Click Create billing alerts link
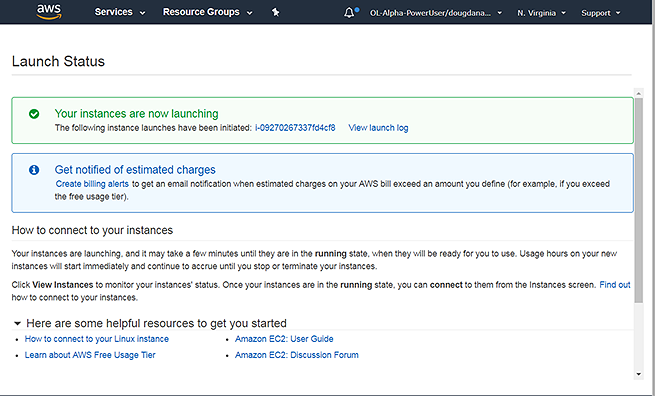This screenshot has width=655, height=396. click(92, 184)
